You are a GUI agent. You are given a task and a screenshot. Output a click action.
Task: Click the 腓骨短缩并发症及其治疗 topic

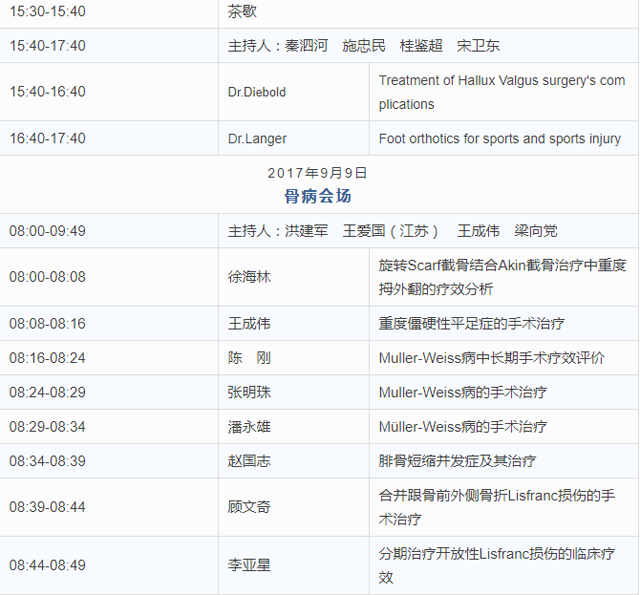pos(457,461)
